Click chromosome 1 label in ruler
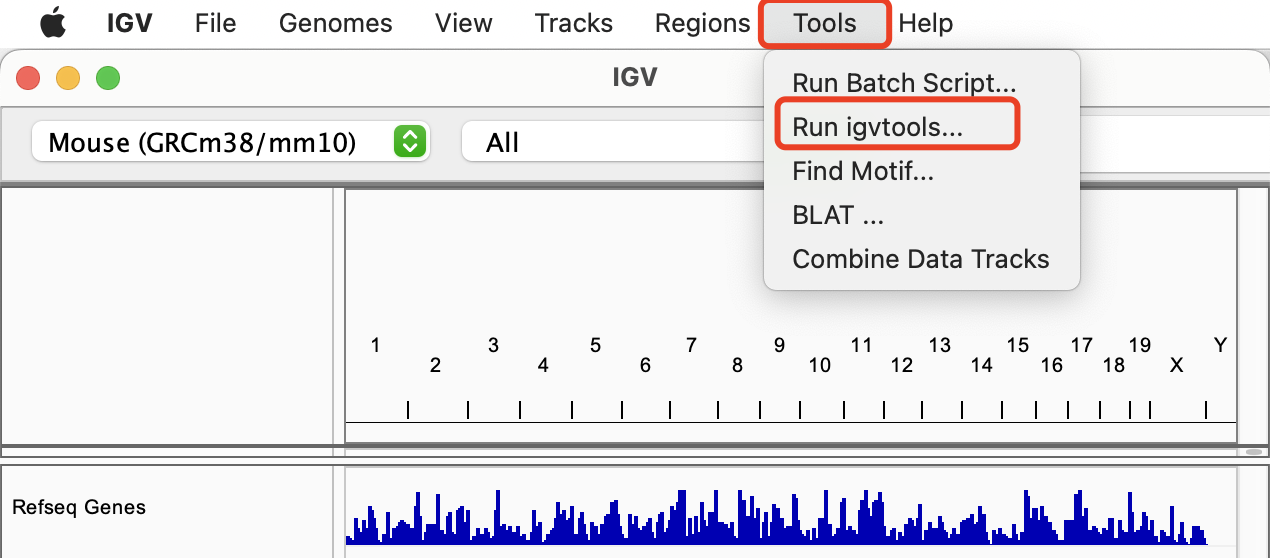1270x558 pixels. 375,345
